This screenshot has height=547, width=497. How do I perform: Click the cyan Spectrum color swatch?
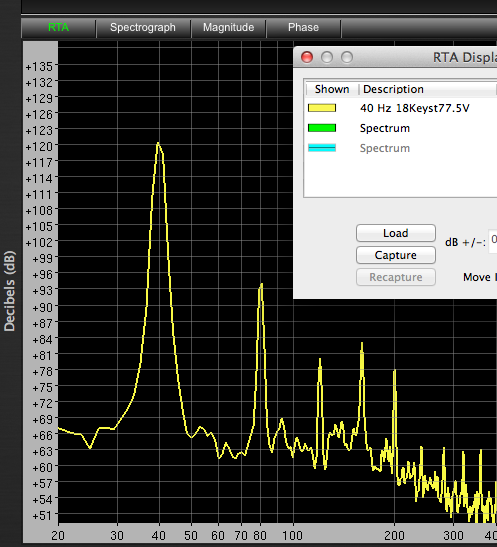(322, 148)
